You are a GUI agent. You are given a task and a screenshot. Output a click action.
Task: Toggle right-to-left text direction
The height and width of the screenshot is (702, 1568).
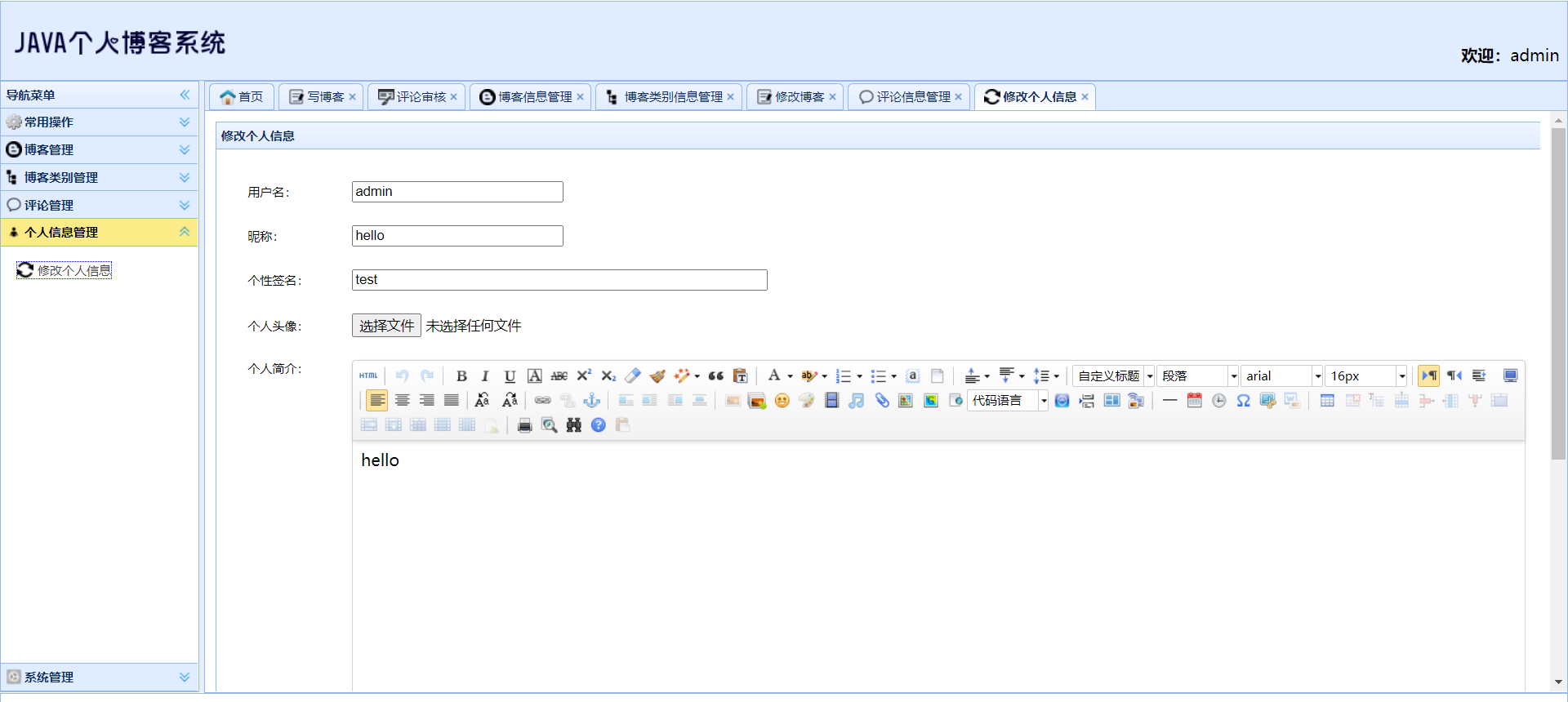[x=1454, y=375]
